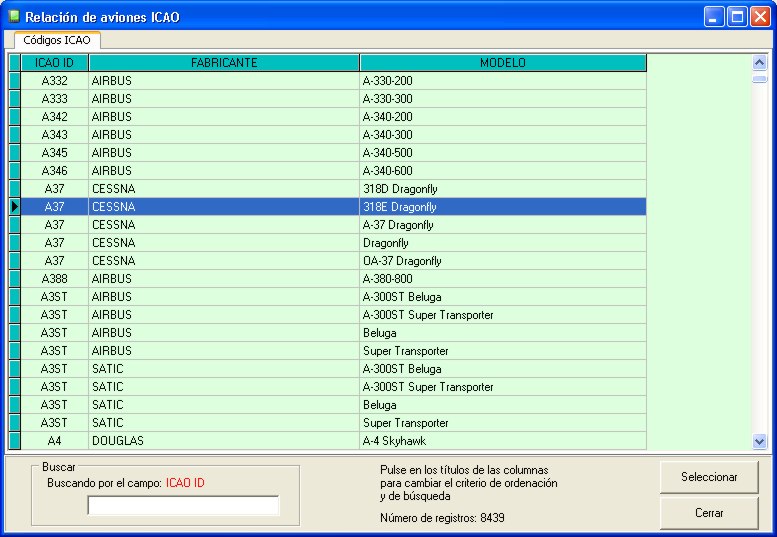Click the scrollbar up arrow
Screen dimensions: 777x537
(x=759, y=63)
